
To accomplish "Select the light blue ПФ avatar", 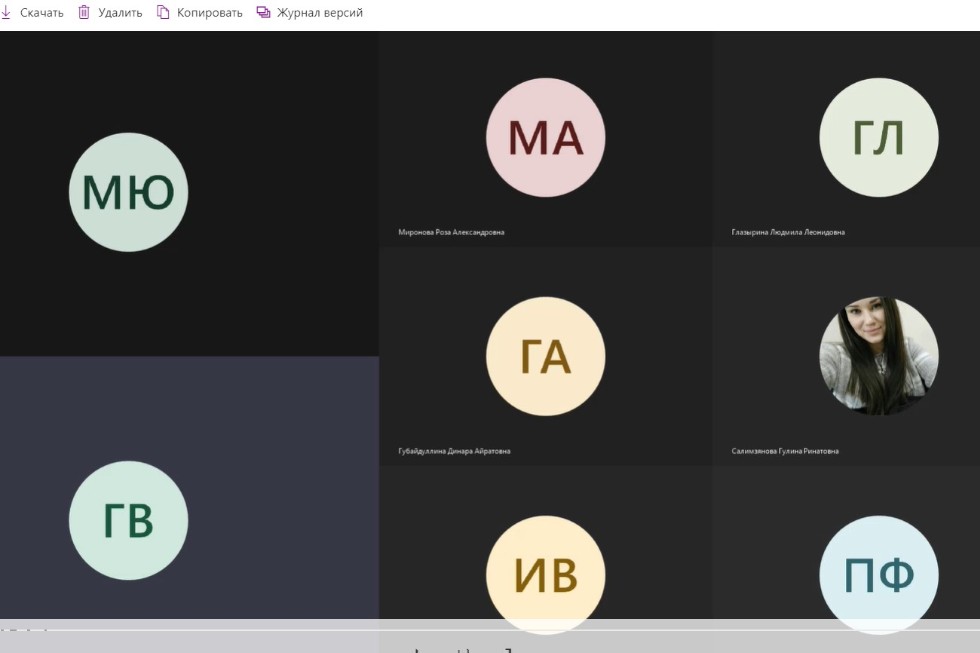I will point(878,574).
